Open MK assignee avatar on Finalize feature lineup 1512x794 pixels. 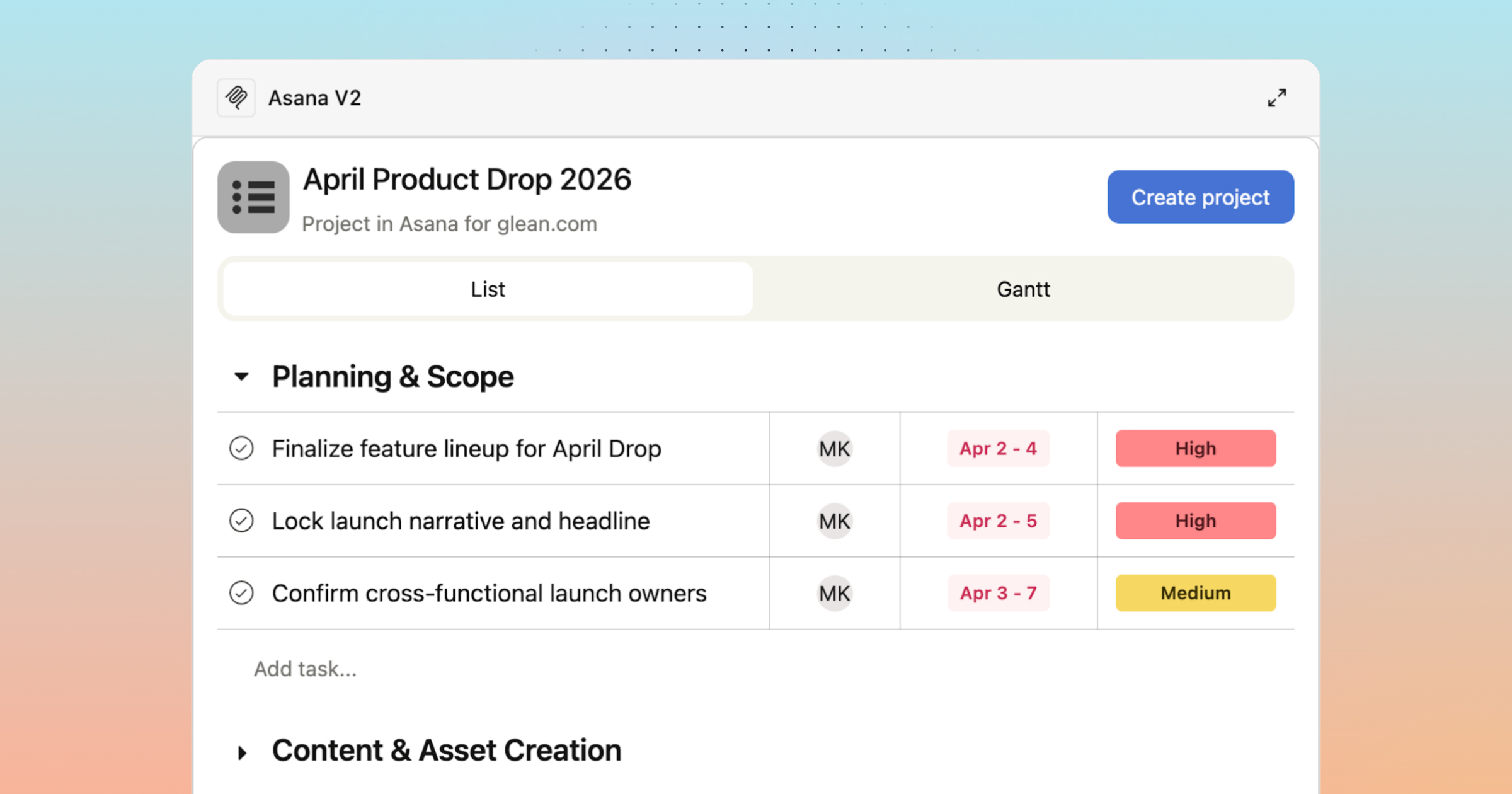[x=834, y=449]
